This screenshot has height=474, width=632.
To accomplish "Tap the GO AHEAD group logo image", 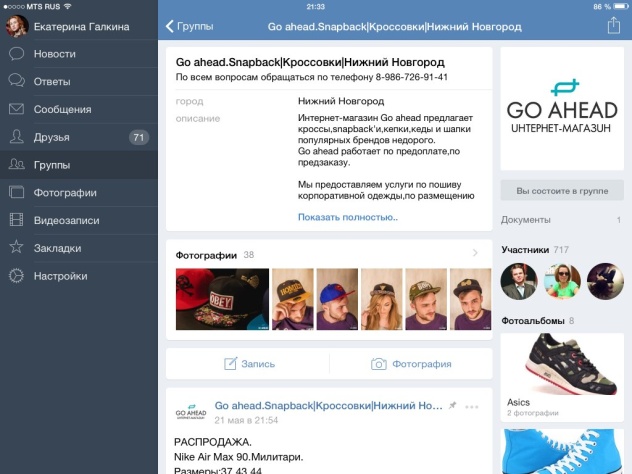I will coord(562,109).
